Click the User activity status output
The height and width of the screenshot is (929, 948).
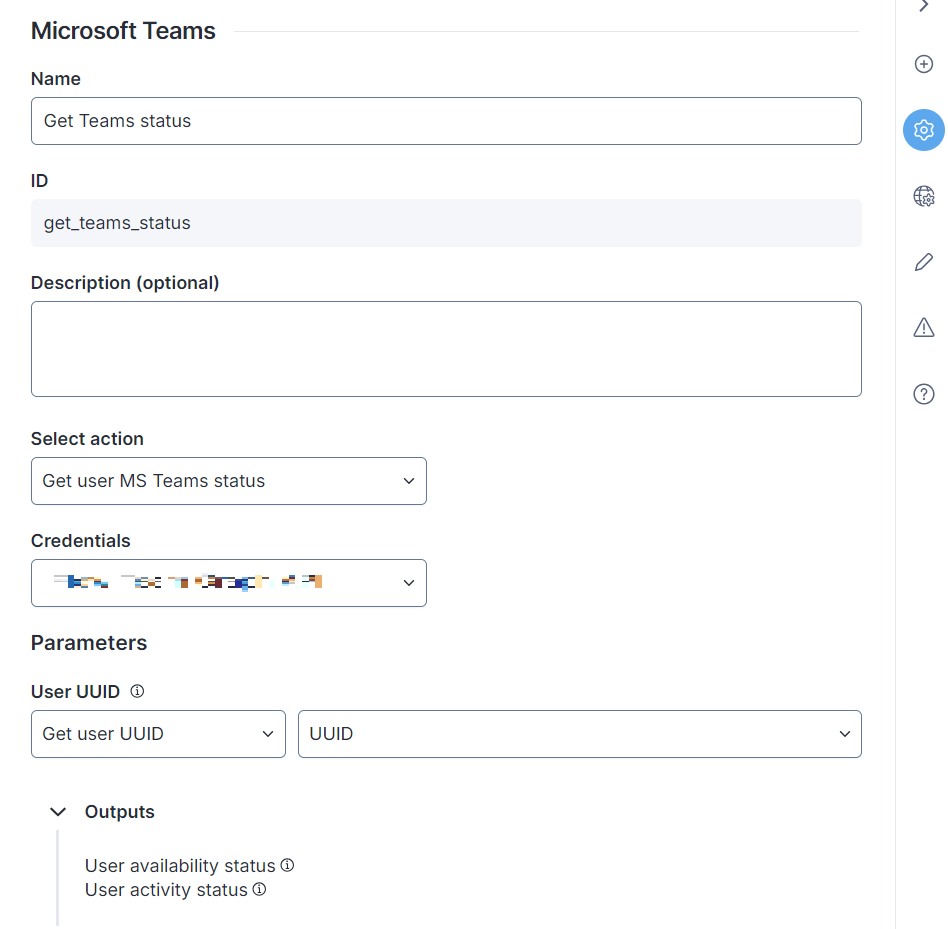point(166,890)
